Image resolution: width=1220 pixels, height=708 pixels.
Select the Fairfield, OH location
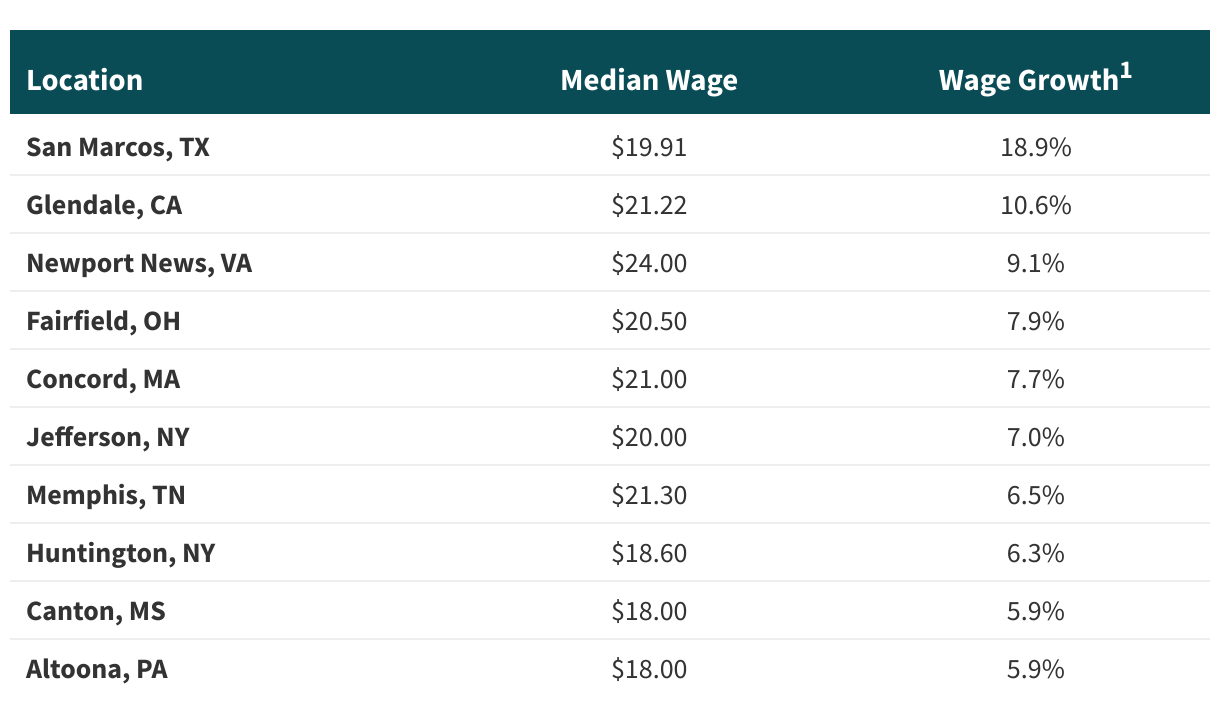103,322
